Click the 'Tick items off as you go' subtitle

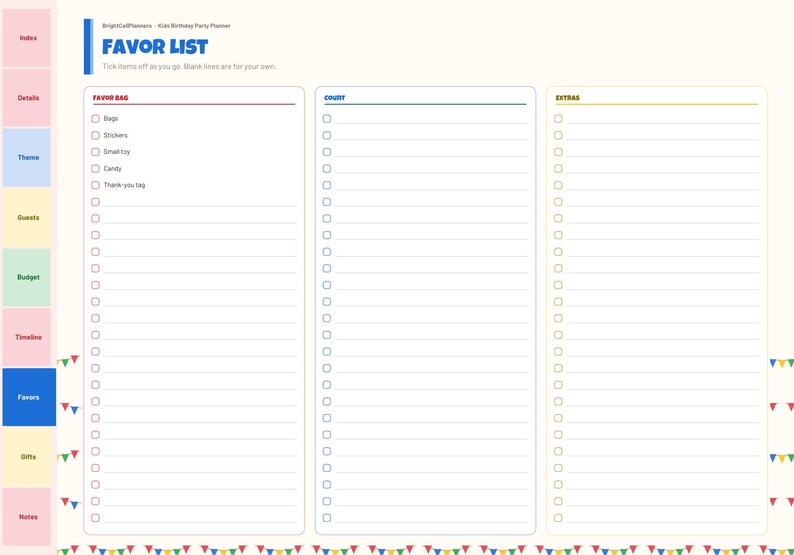[x=189, y=66]
